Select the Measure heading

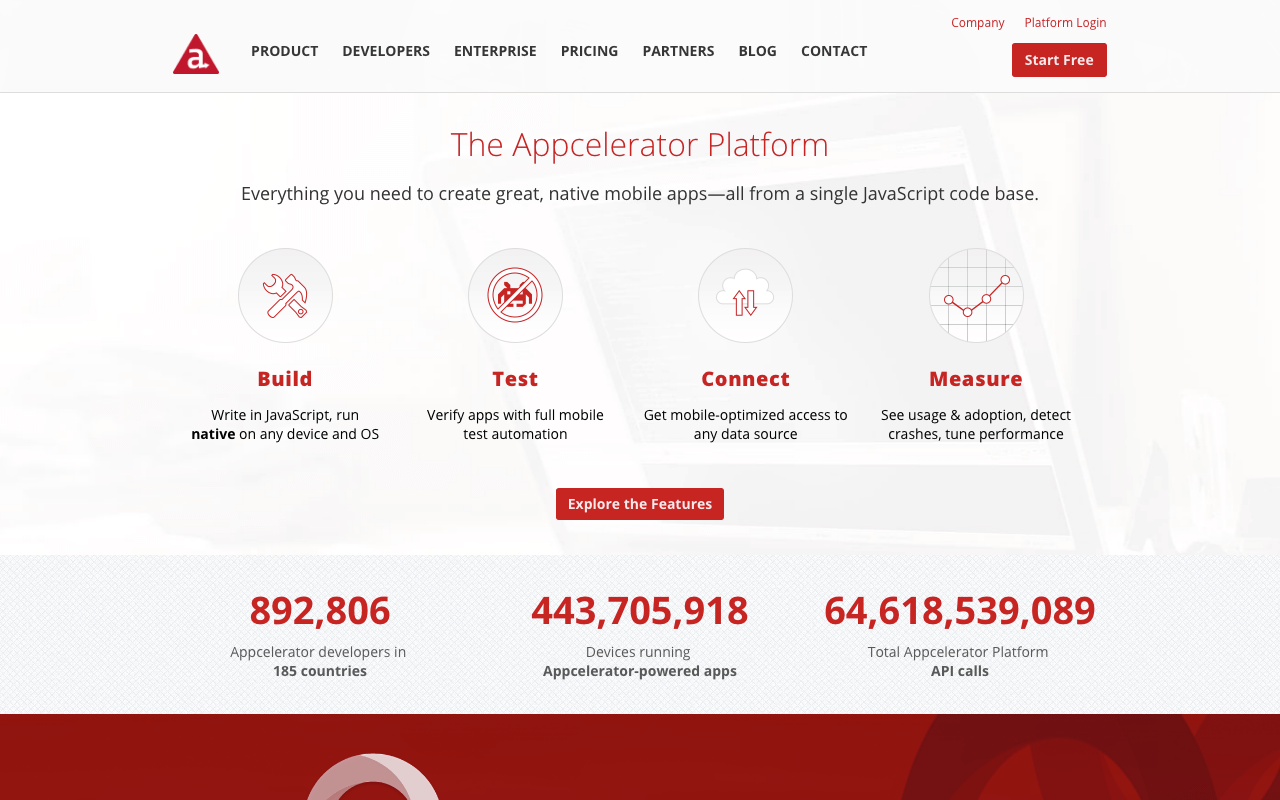coord(976,379)
